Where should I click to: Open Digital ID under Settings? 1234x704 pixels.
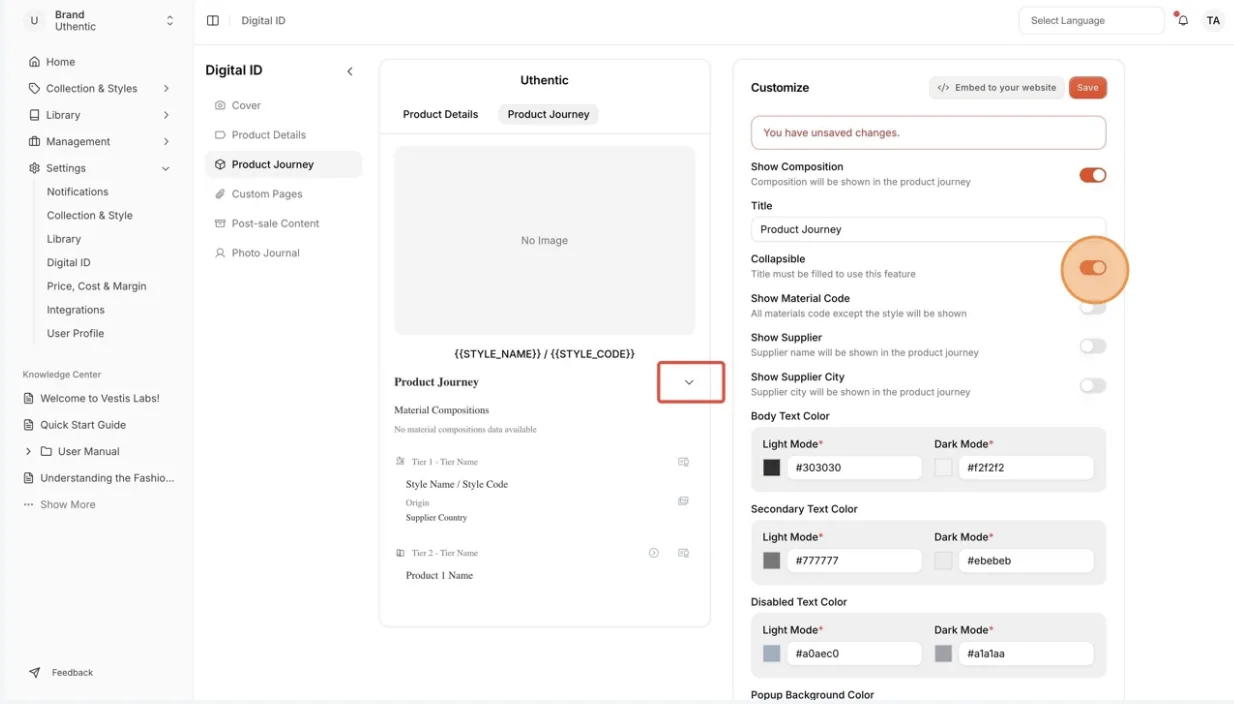coord(68,262)
